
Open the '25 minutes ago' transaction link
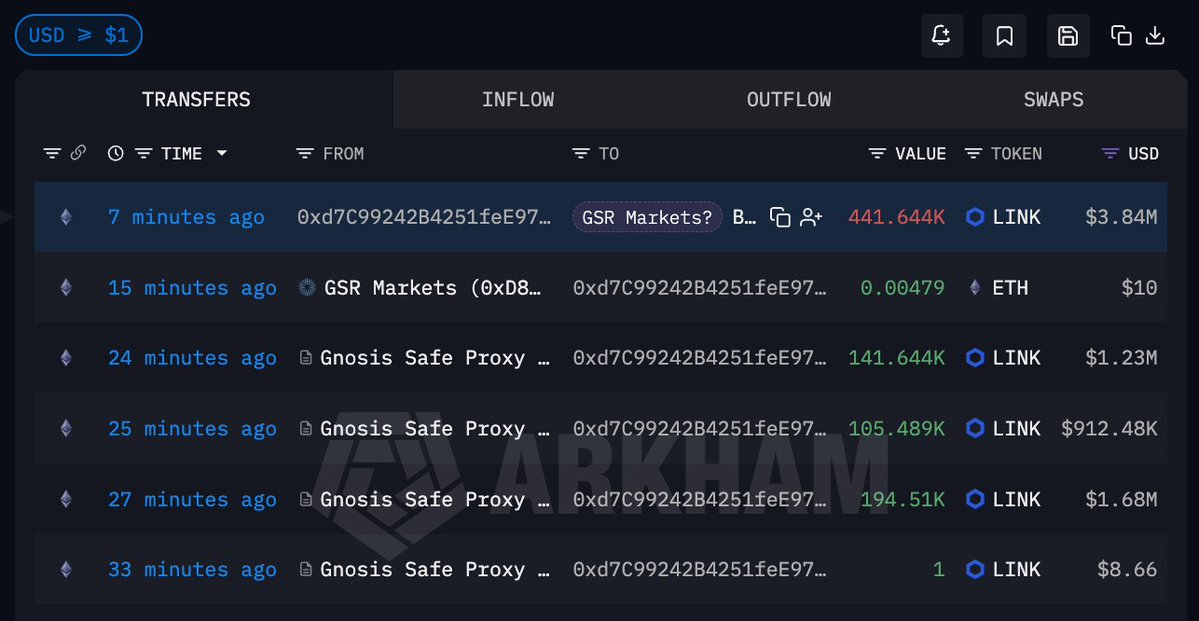pyautogui.click(x=193, y=428)
